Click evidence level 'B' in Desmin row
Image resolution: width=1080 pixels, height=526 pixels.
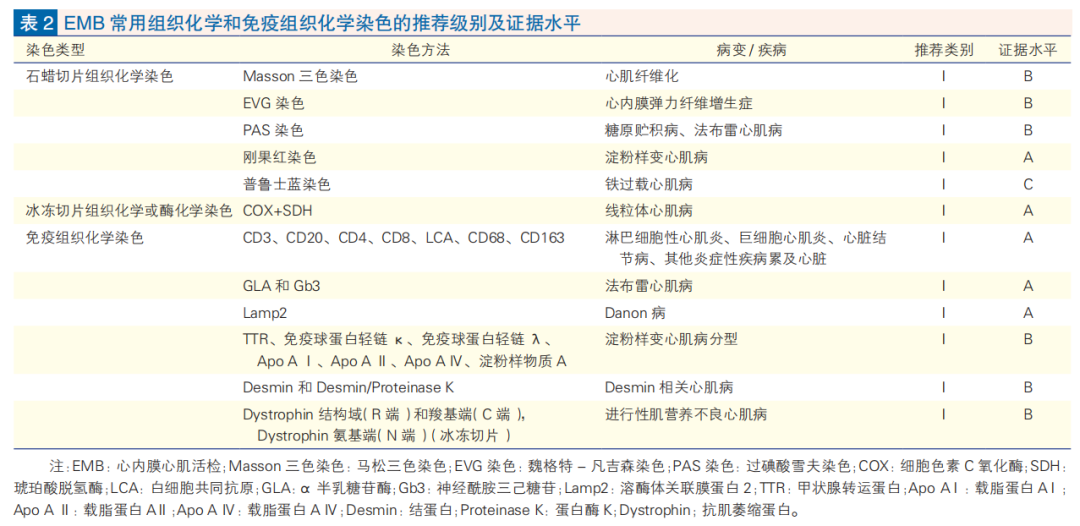1028,388
